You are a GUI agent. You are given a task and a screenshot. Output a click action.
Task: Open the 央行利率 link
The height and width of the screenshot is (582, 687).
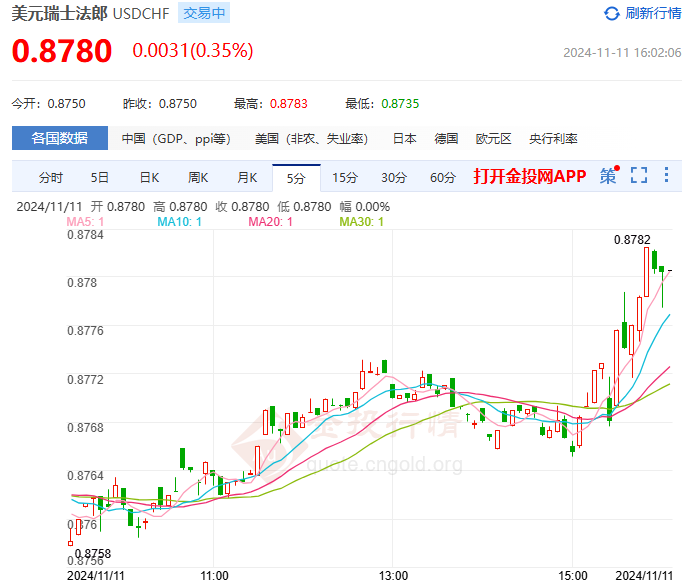coord(553,138)
